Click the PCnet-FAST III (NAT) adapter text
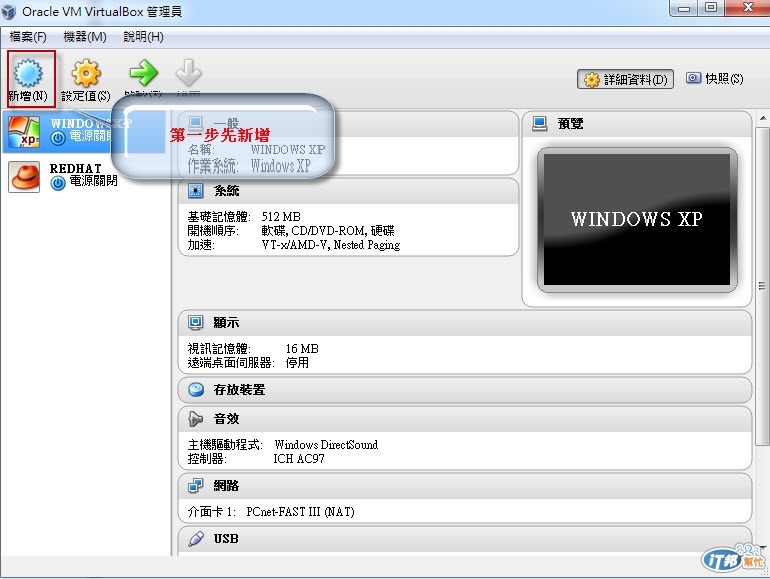This screenshot has height=579, width=770. pyautogui.click(x=301, y=512)
